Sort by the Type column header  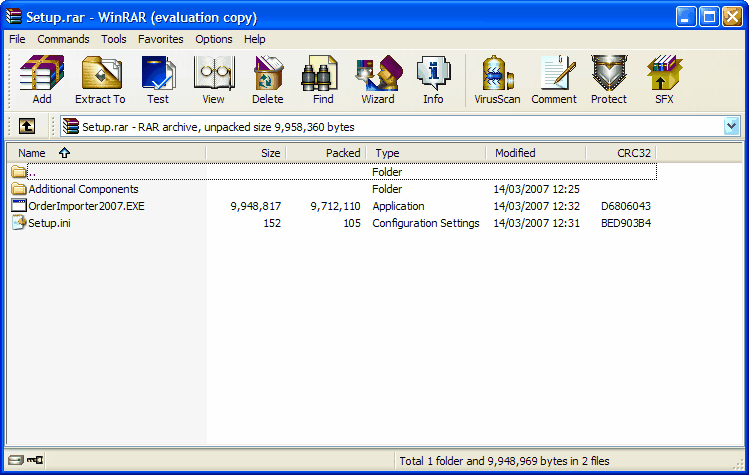click(x=426, y=153)
